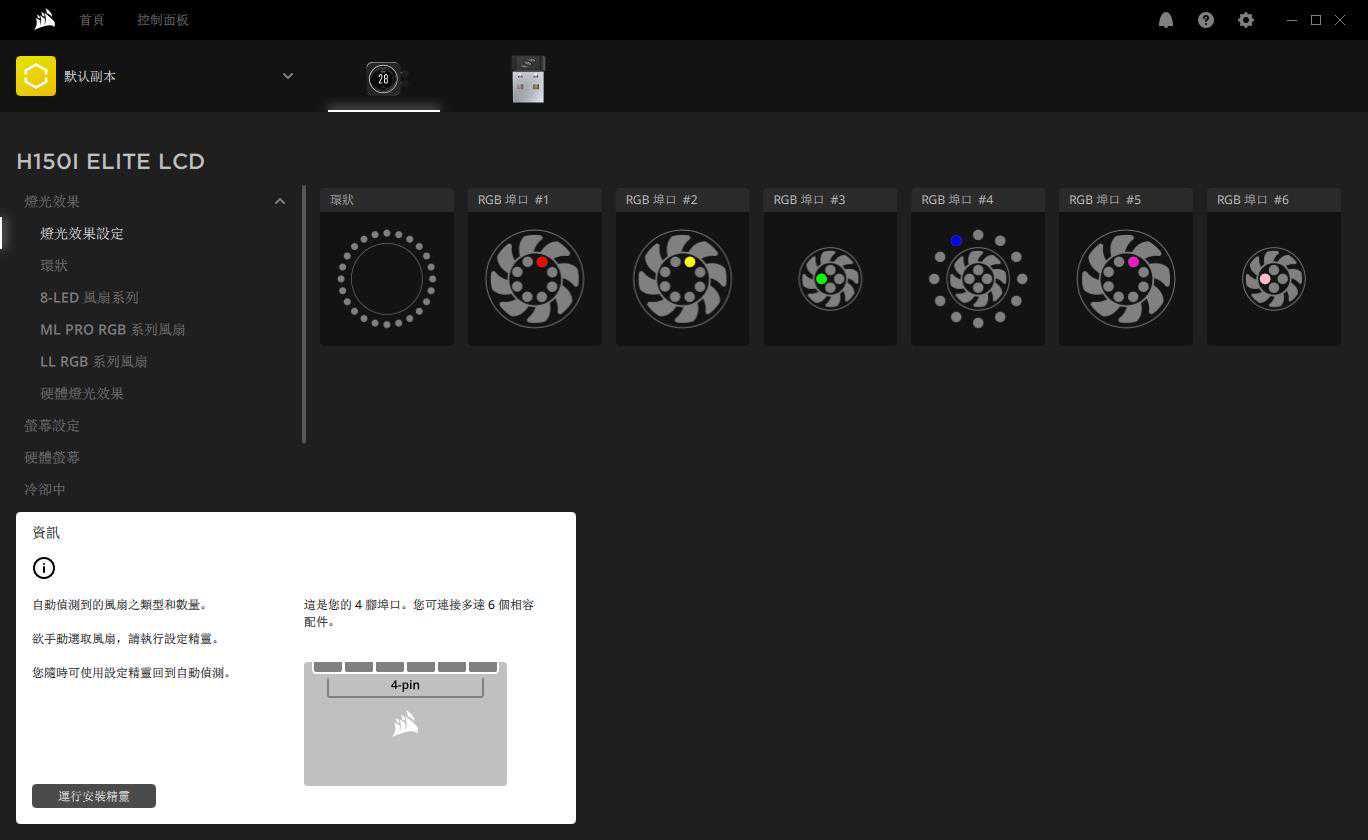1368x840 pixels.
Task: Open 螢幕設定 in the sidebar
Action: click(52, 426)
